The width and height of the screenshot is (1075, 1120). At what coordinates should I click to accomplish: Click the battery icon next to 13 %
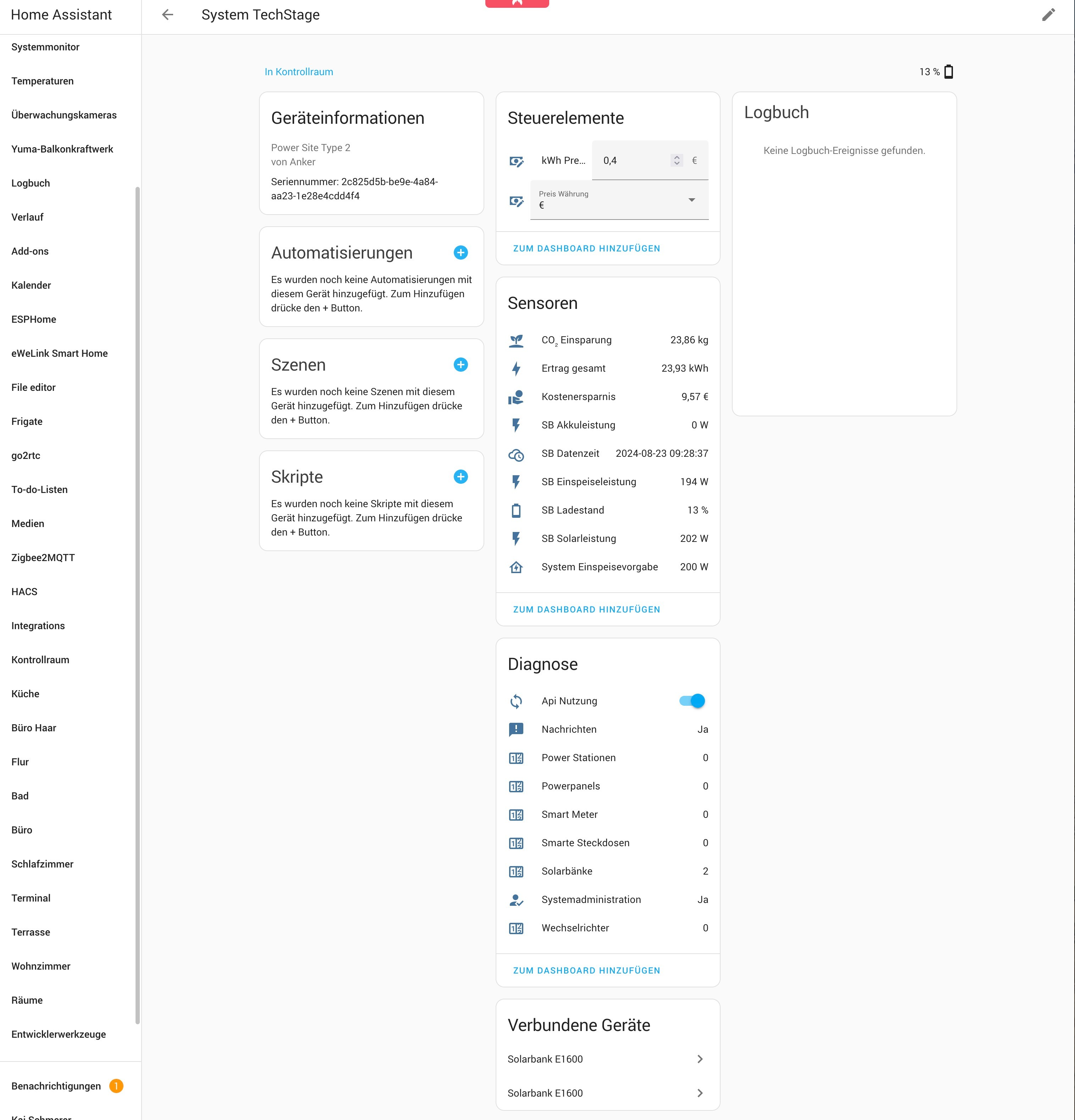tap(949, 71)
